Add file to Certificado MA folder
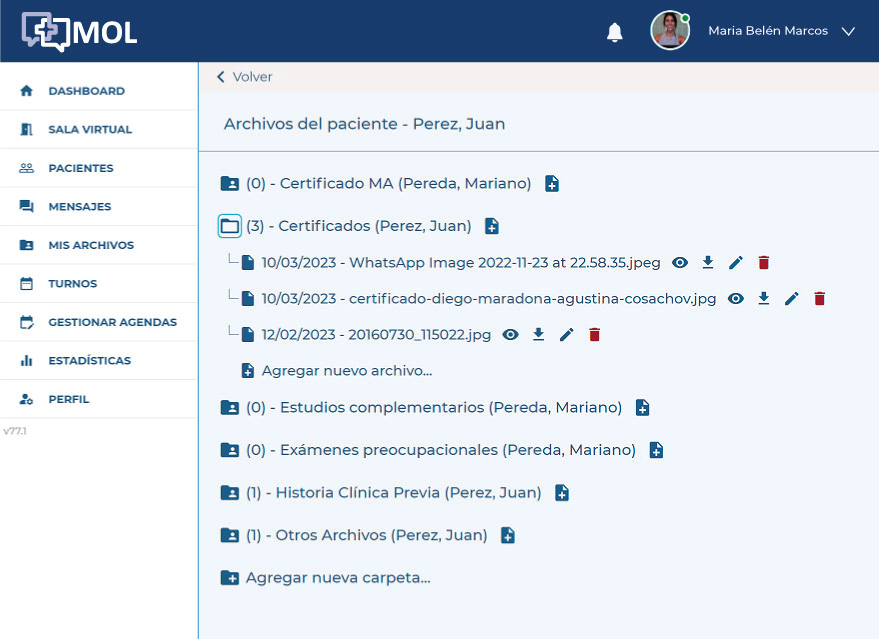 point(552,183)
